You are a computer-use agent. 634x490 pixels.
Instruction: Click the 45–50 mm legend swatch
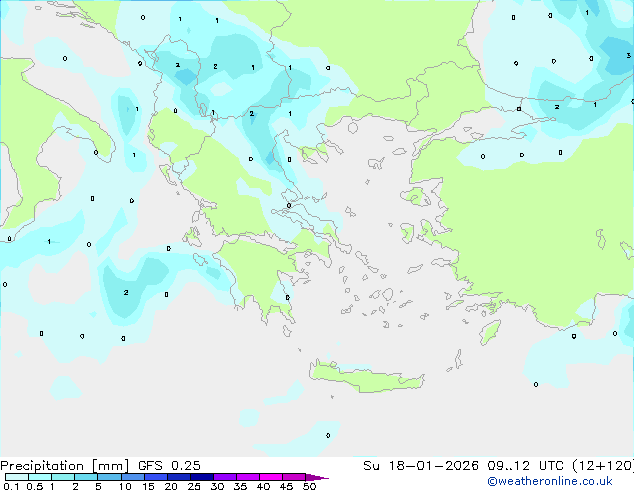click(x=294, y=477)
